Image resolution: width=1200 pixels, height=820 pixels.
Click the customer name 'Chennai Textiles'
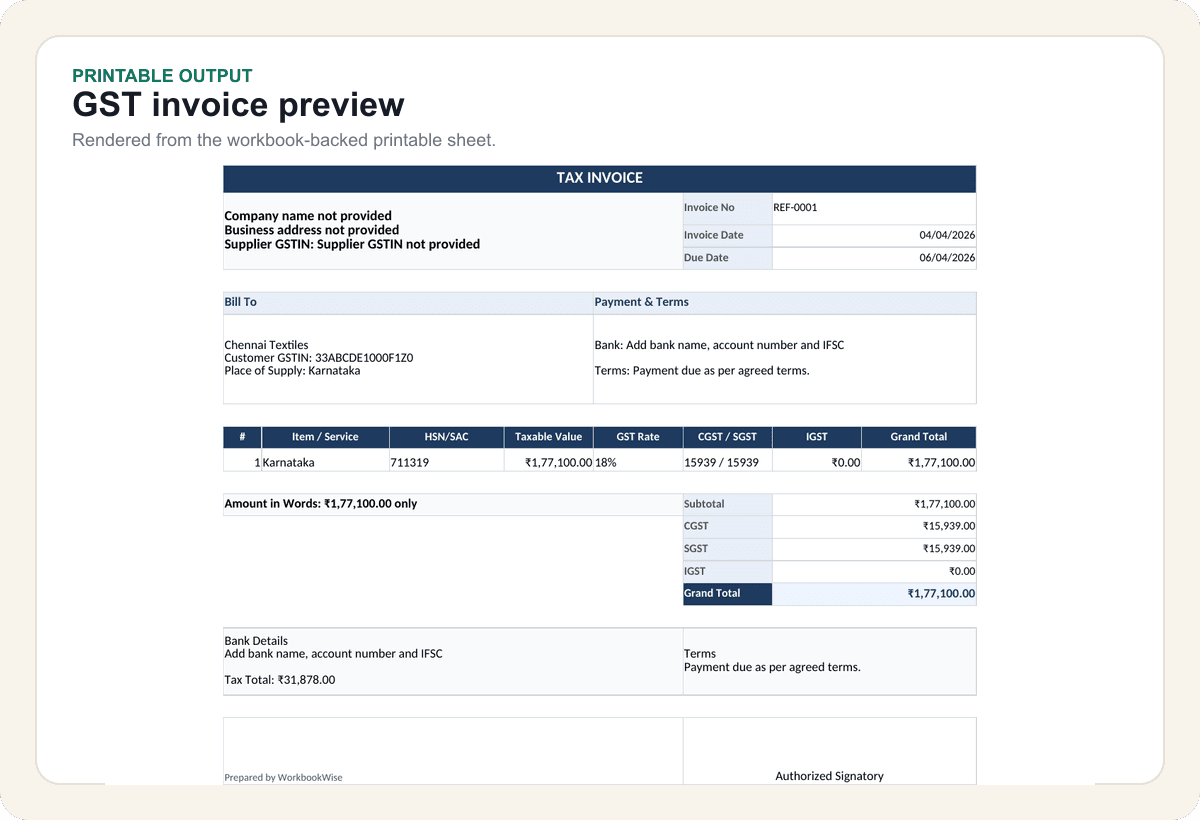266,345
